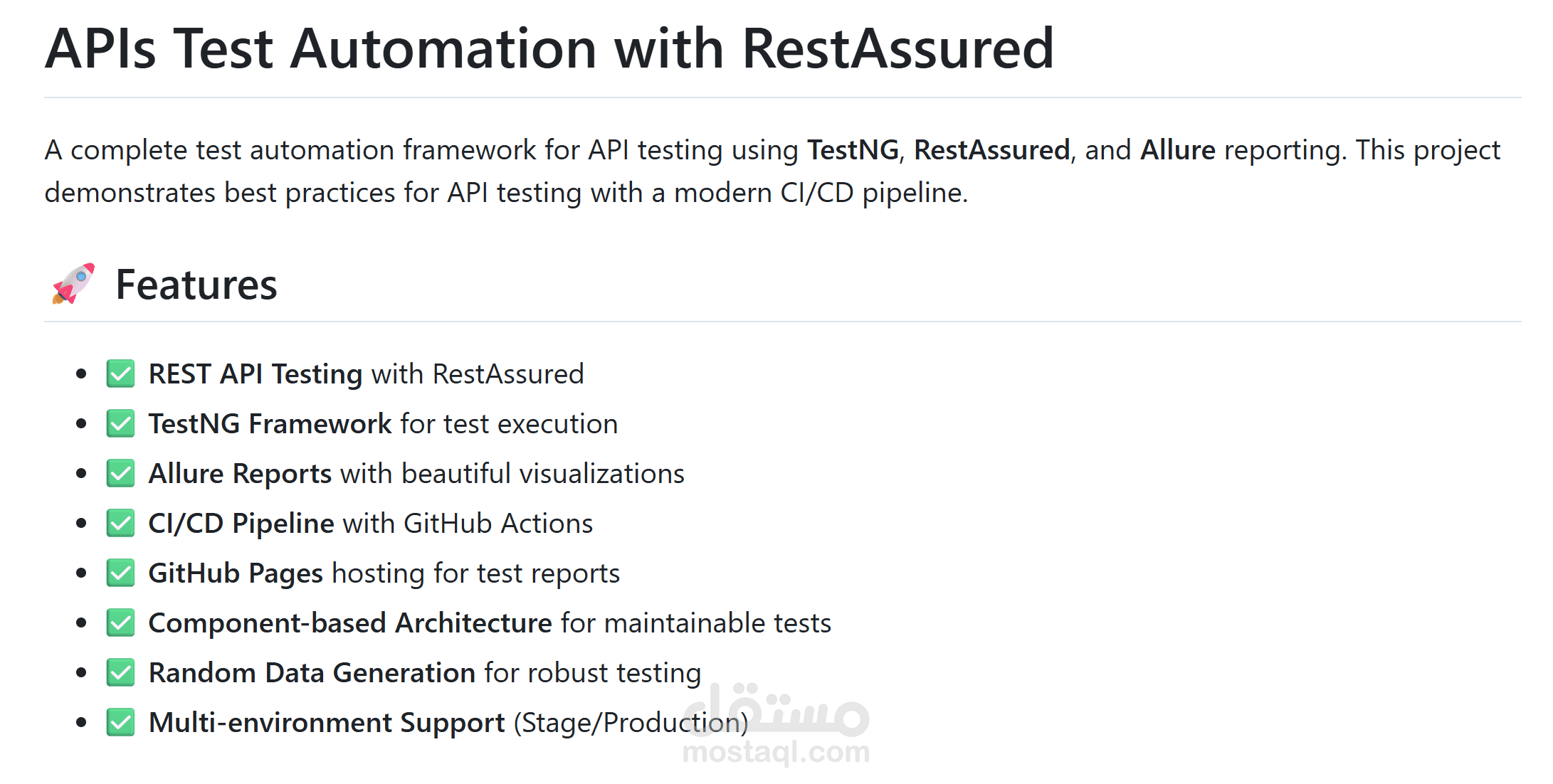Click the green check beside CI/CD Pipeline

[x=120, y=524]
